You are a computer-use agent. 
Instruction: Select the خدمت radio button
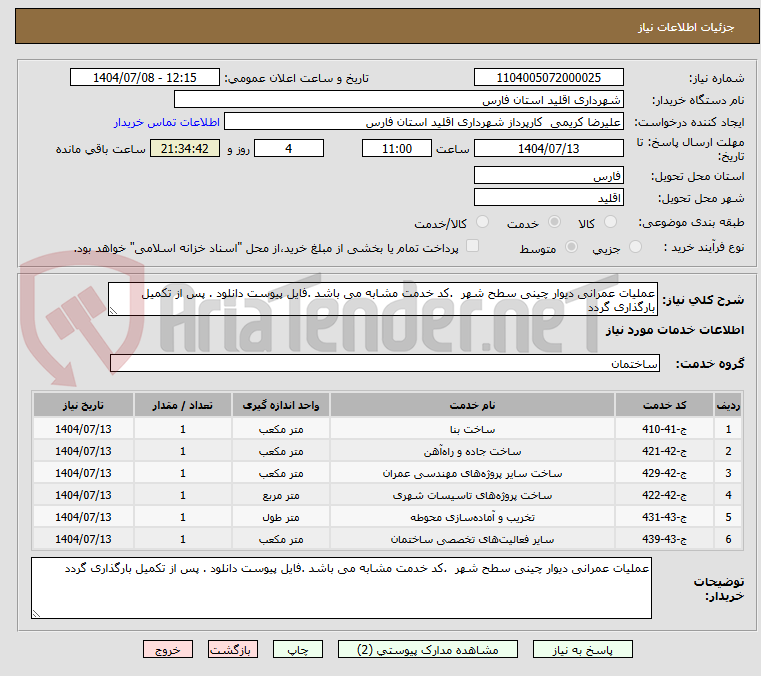tap(554, 222)
